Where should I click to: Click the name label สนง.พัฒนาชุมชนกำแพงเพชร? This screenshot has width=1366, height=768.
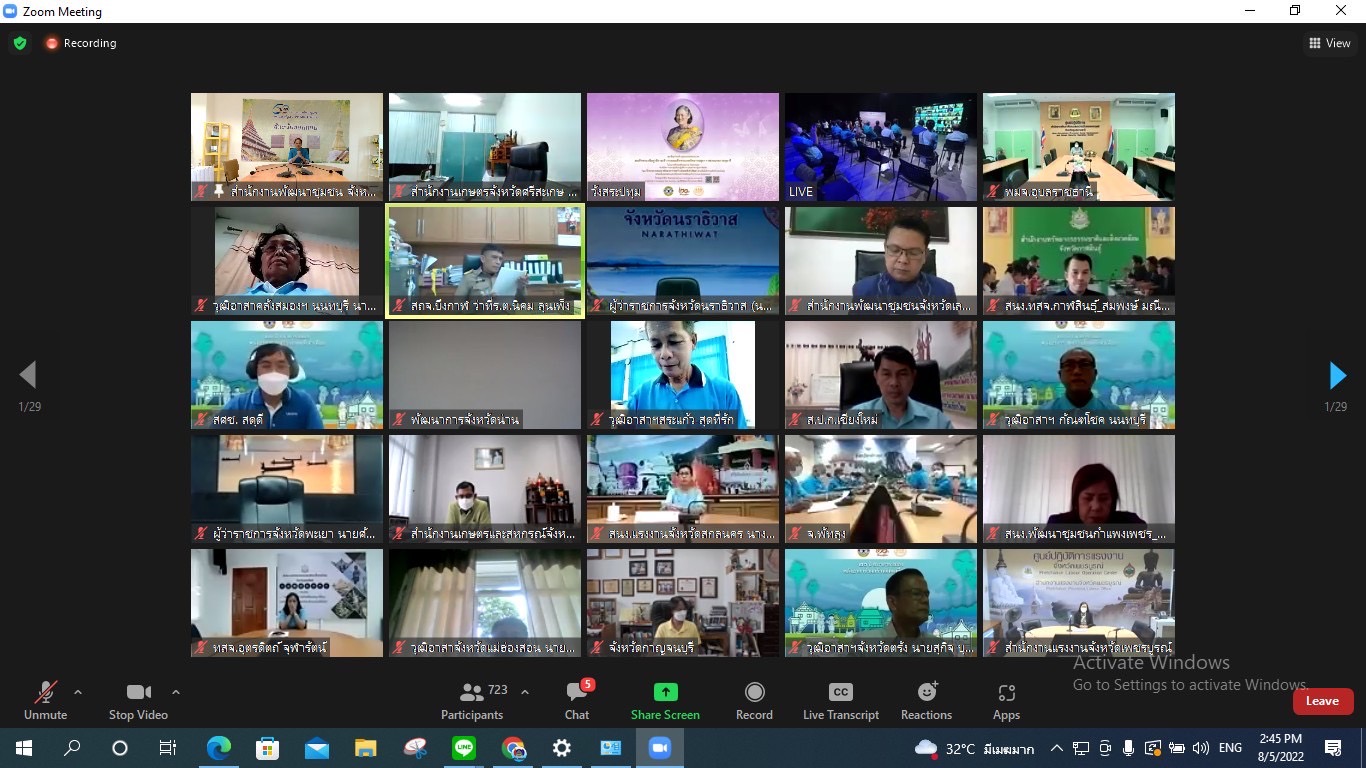click(1086, 533)
